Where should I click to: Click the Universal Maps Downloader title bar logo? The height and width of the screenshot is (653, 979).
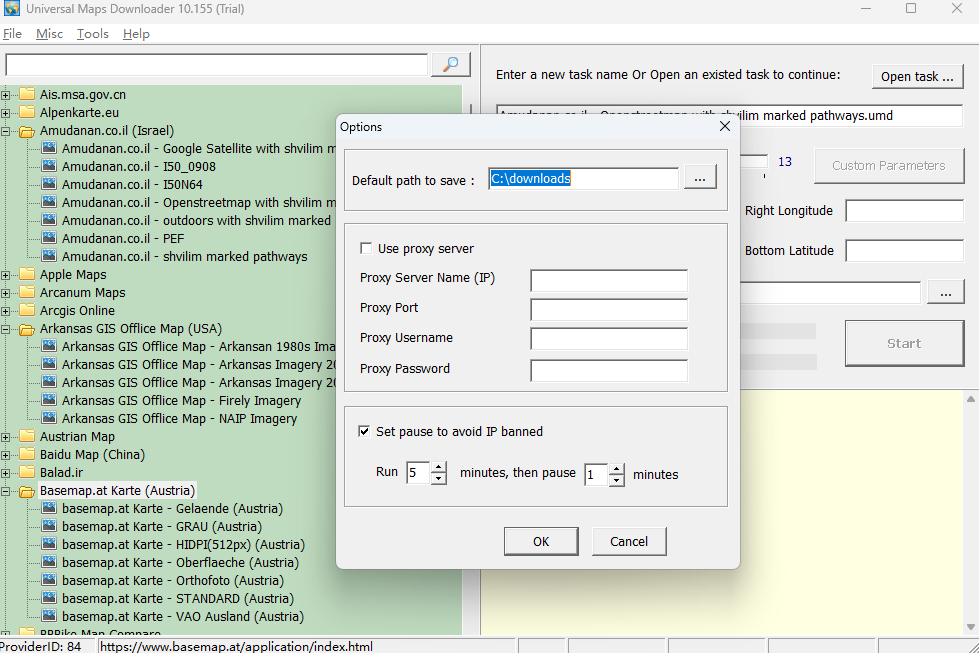pos(13,9)
